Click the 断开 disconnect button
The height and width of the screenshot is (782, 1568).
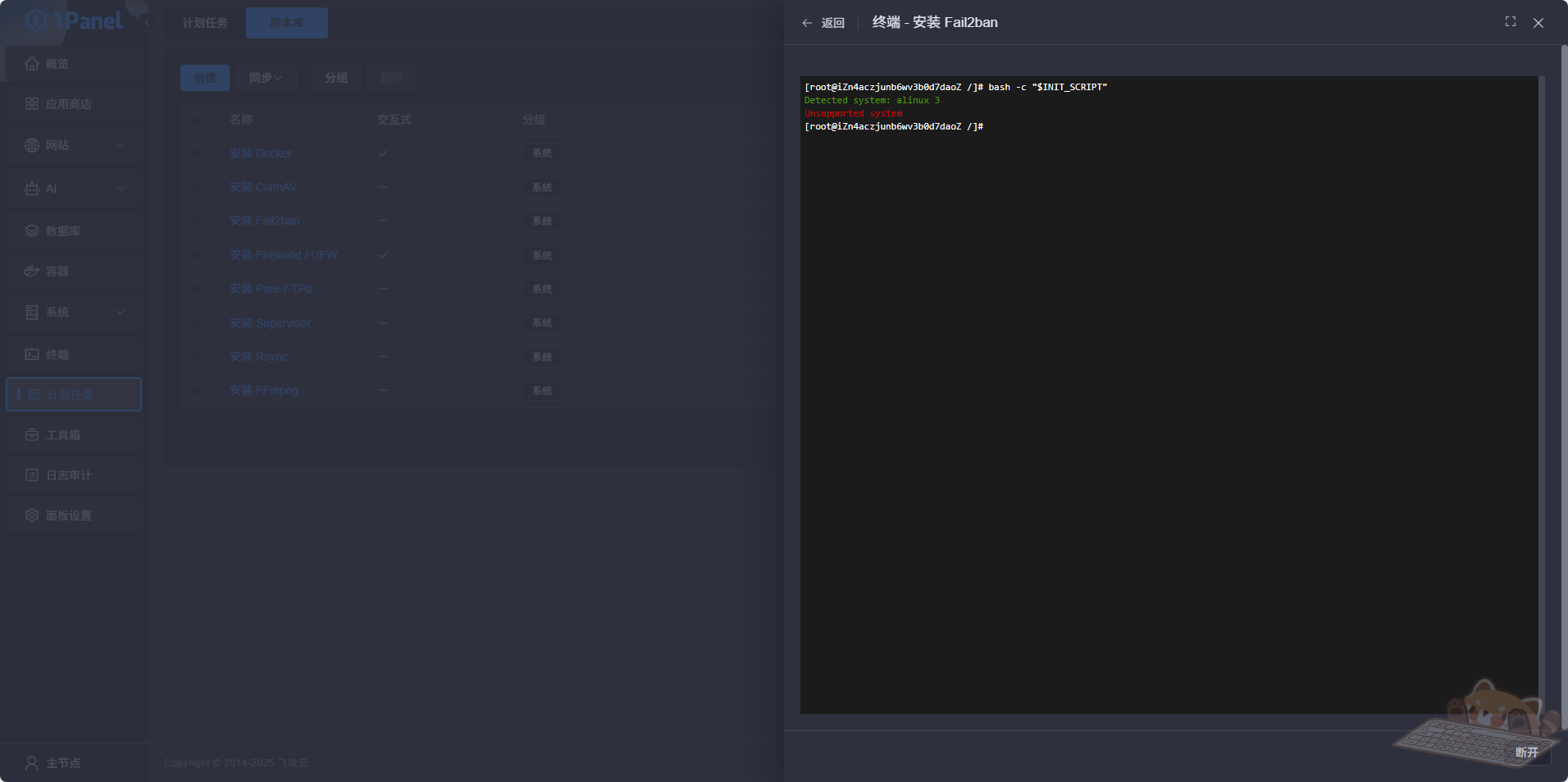pyautogui.click(x=1526, y=752)
